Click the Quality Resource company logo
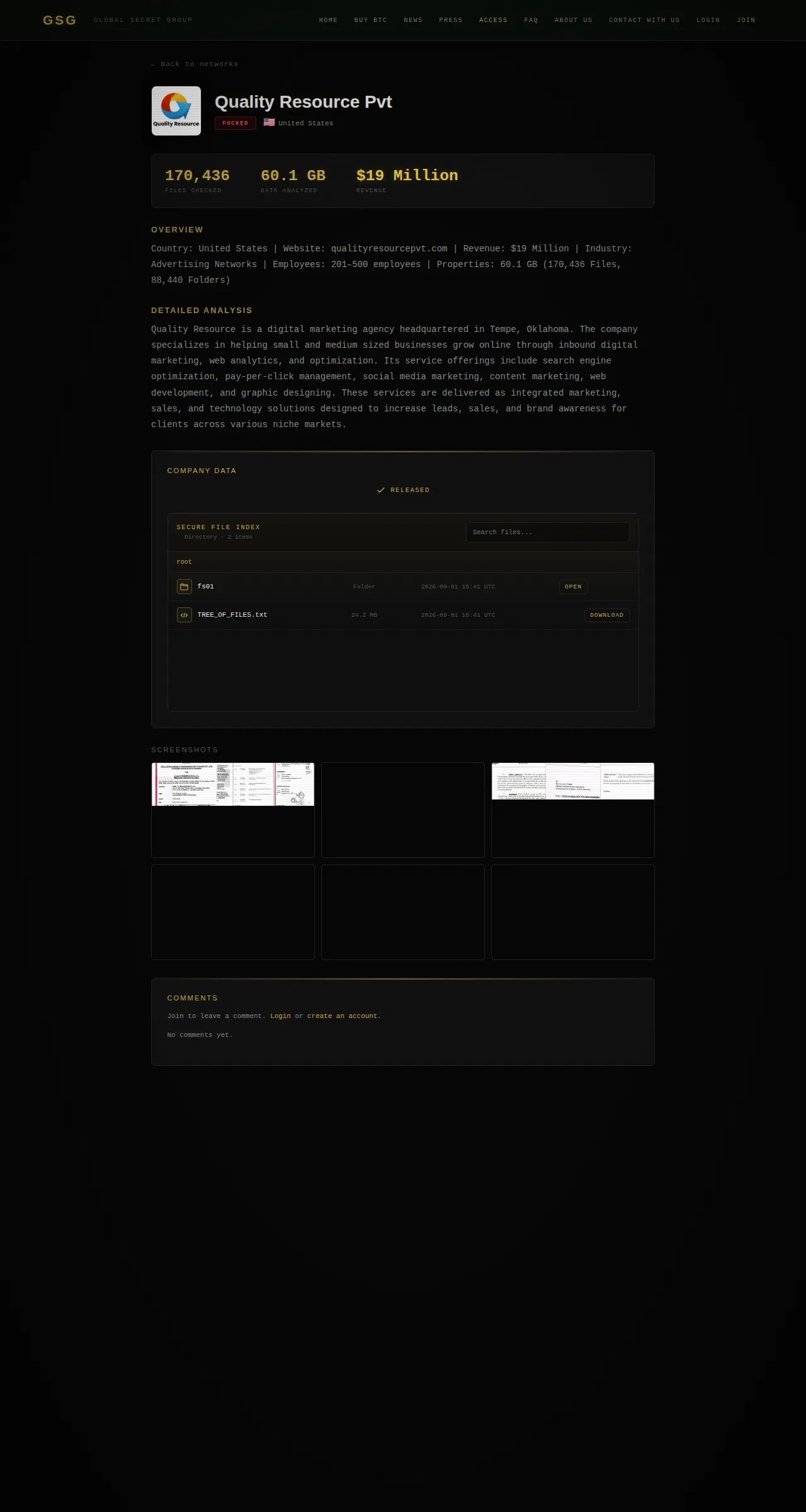 pos(176,111)
